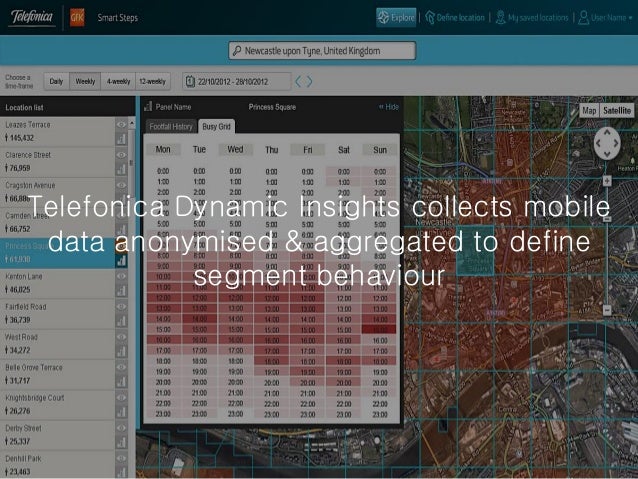
Task: Pan the map down
Action: [x=607, y=154]
